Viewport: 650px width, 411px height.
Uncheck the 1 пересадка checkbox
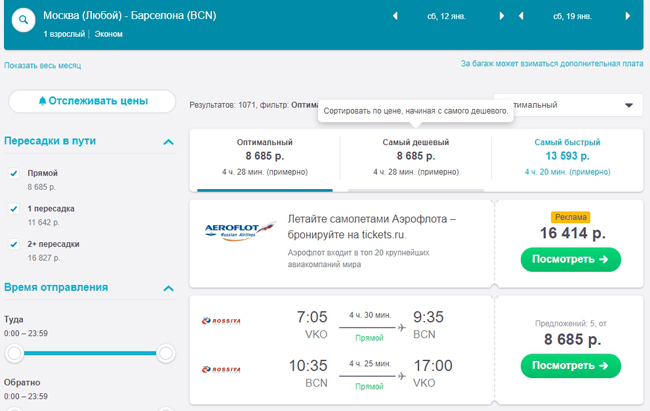(14, 209)
